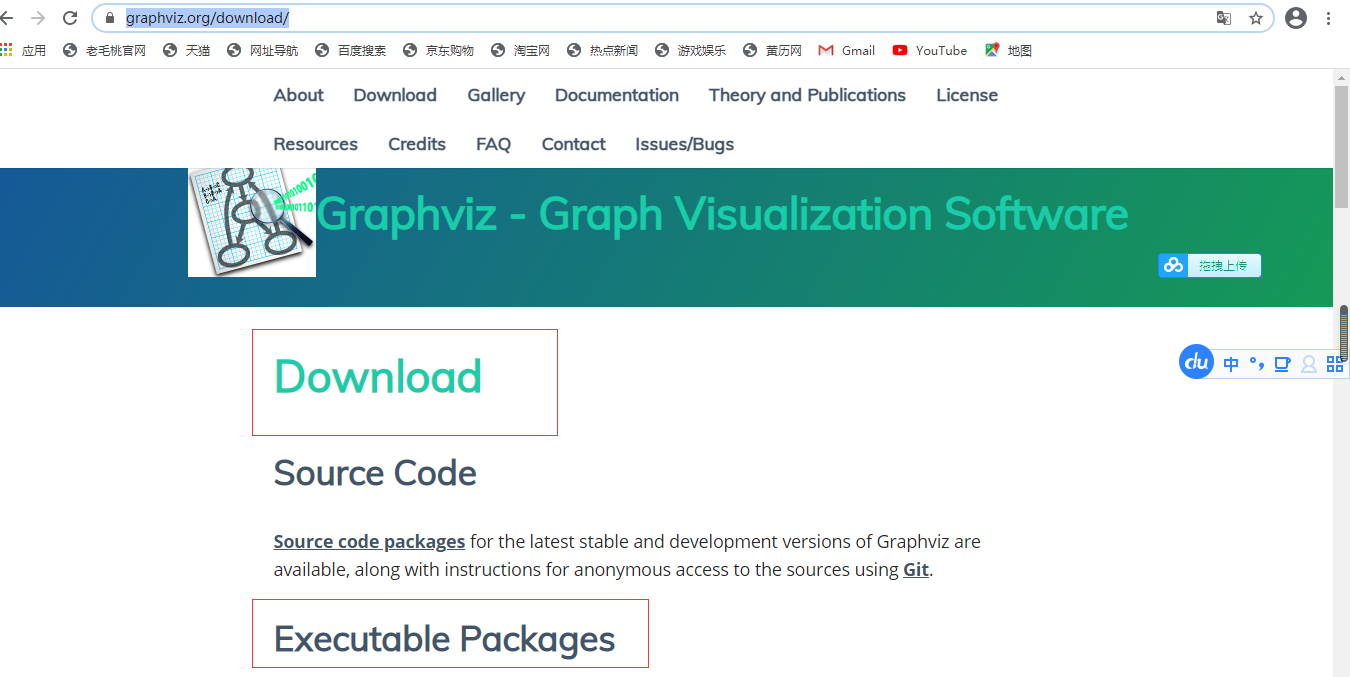
Task: Open the Chrome three-dot menu
Action: tap(1329, 18)
